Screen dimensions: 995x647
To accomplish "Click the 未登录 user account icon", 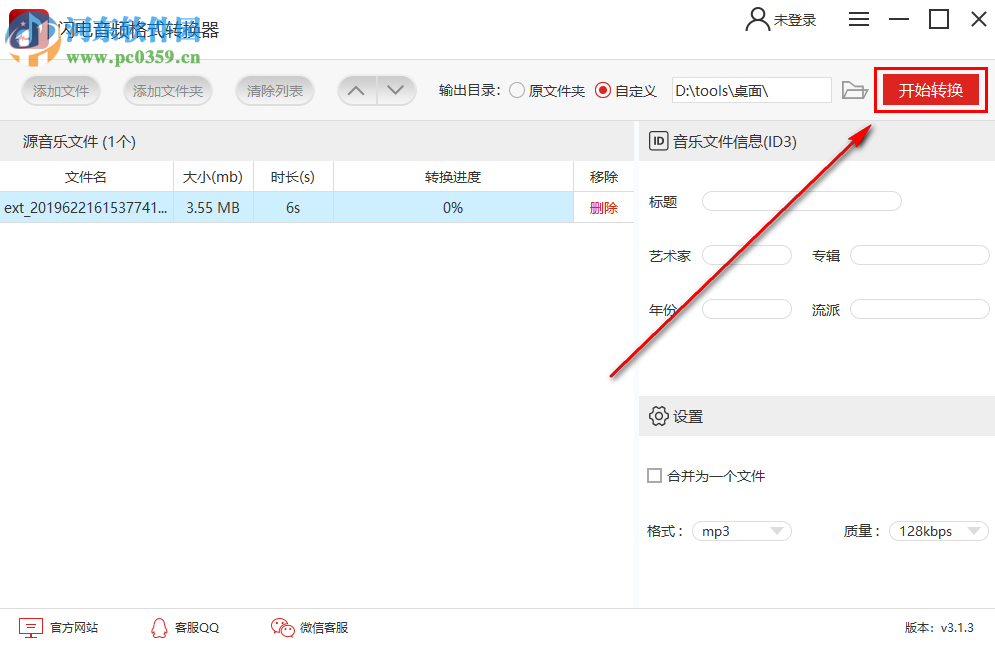I will pyautogui.click(x=755, y=19).
